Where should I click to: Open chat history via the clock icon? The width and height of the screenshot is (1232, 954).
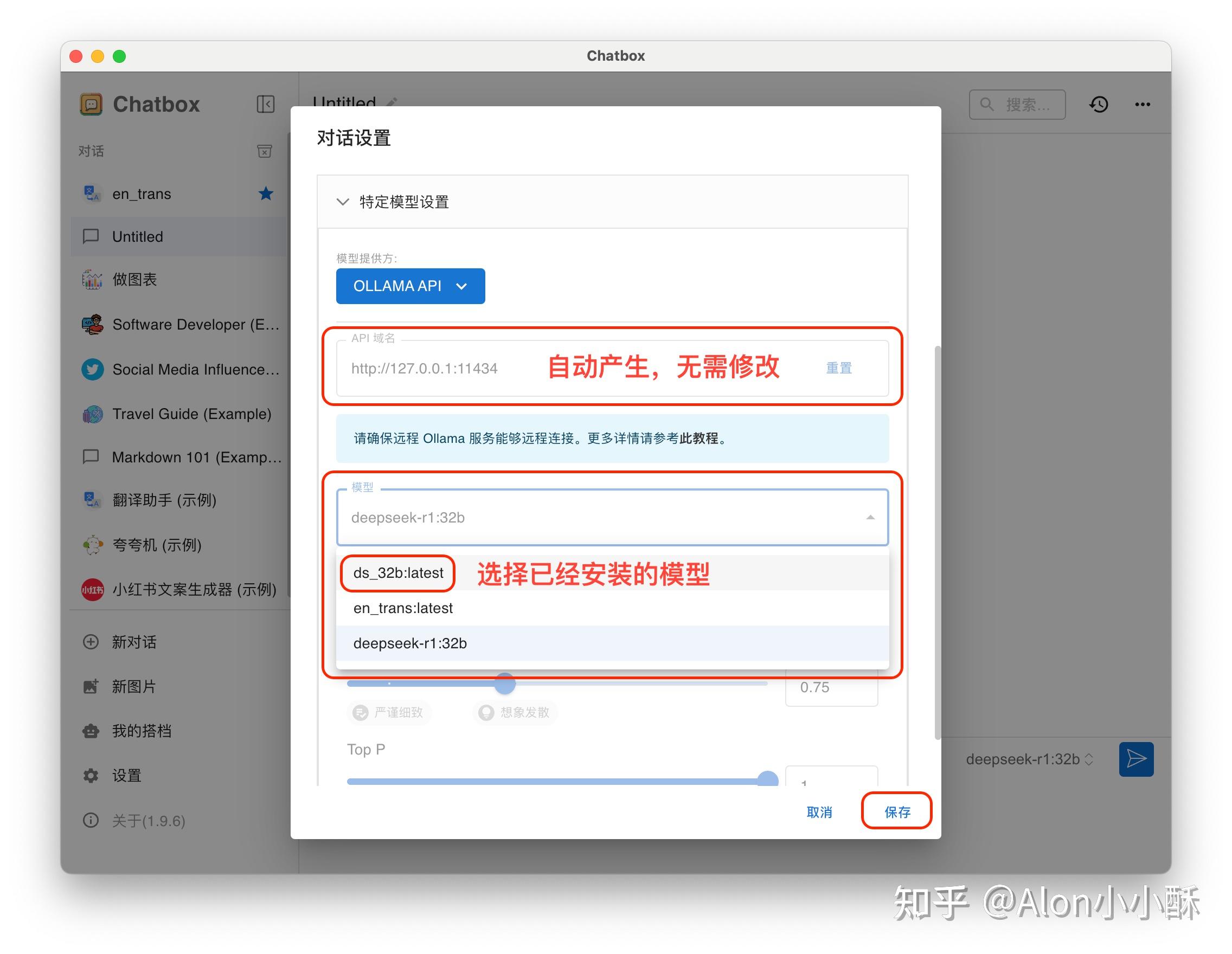pyautogui.click(x=1099, y=104)
